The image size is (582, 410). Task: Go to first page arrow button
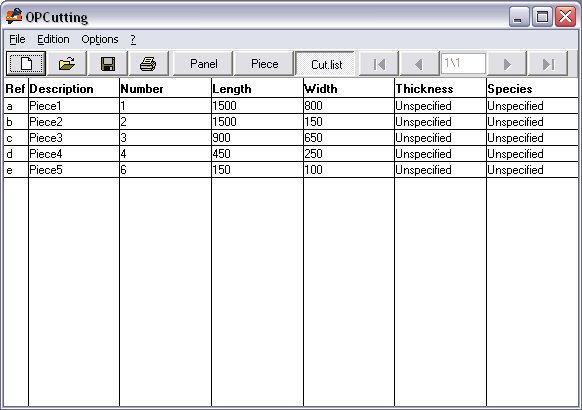click(x=379, y=64)
